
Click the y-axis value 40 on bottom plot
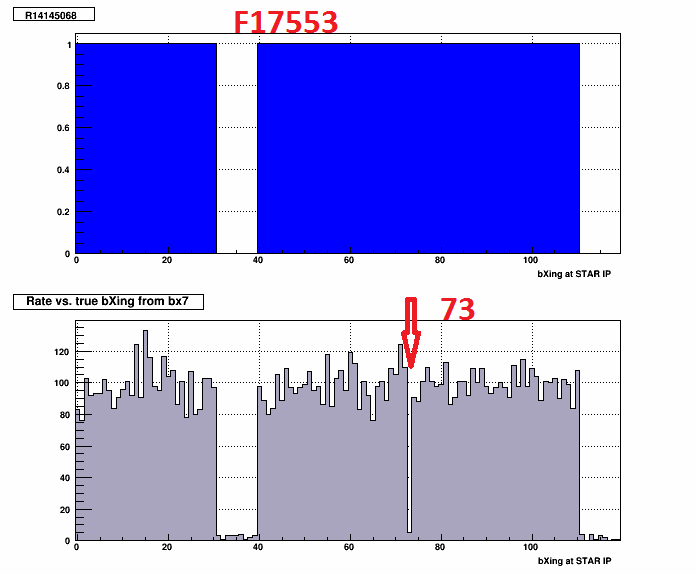(65, 478)
